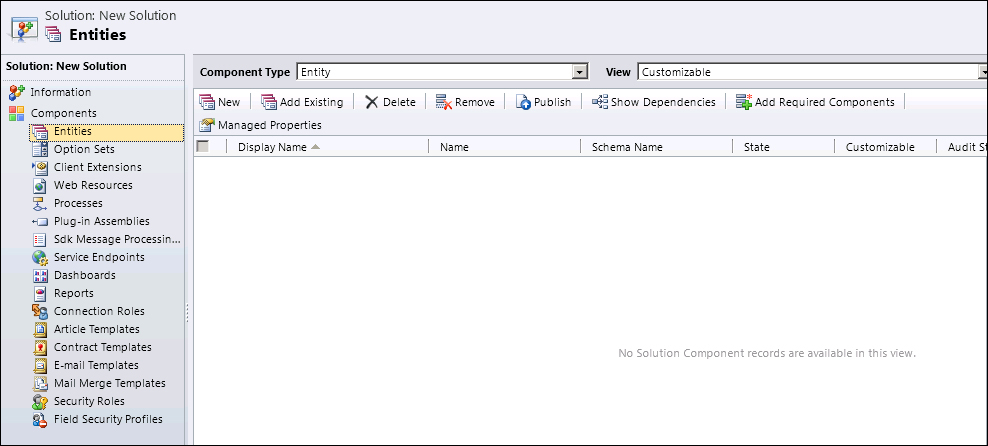Click the New entity toolbar icon
Screen dimensions: 988x446
click(x=207, y=102)
